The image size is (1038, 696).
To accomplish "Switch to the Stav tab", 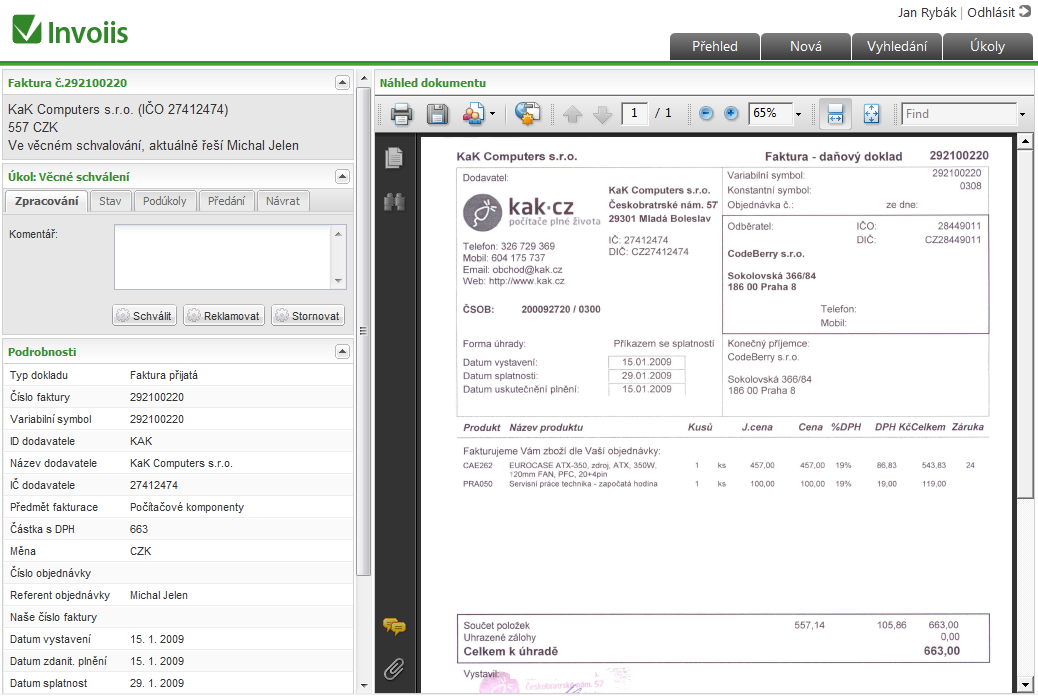I will point(110,201).
